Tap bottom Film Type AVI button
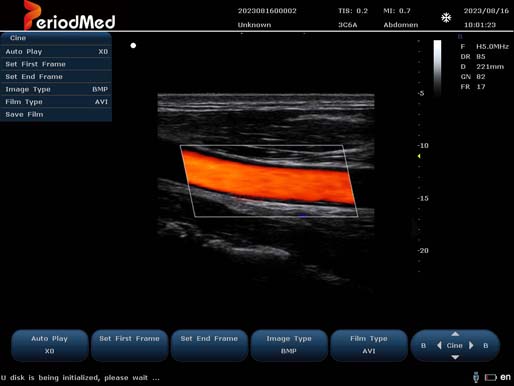Viewport: 514px width, 386px height. 369,345
